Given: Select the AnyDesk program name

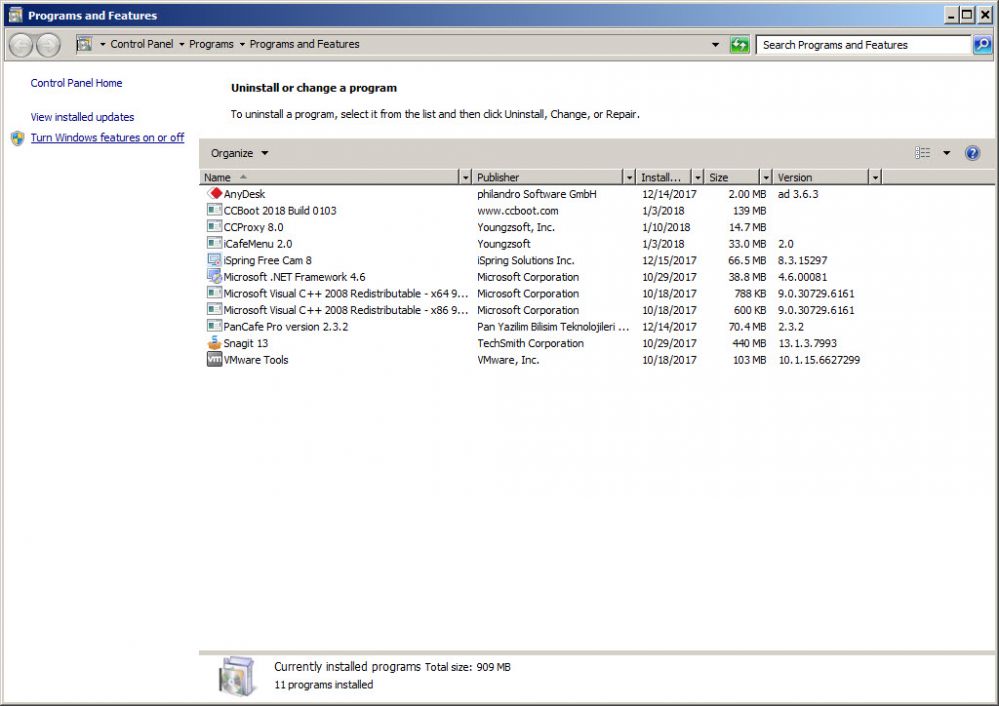Looking at the screenshot, I should point(244,194).
